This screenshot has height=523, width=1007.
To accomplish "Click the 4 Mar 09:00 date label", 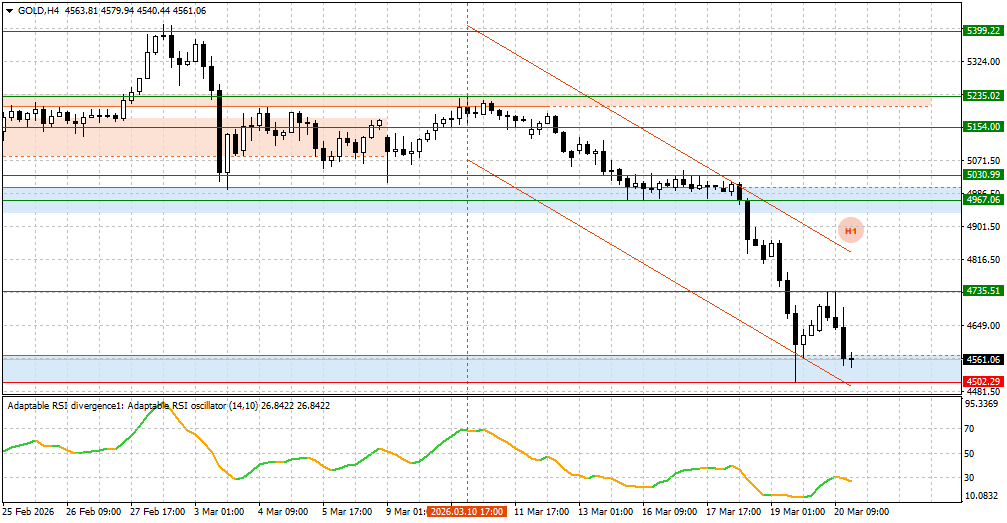I will (284, 512).
